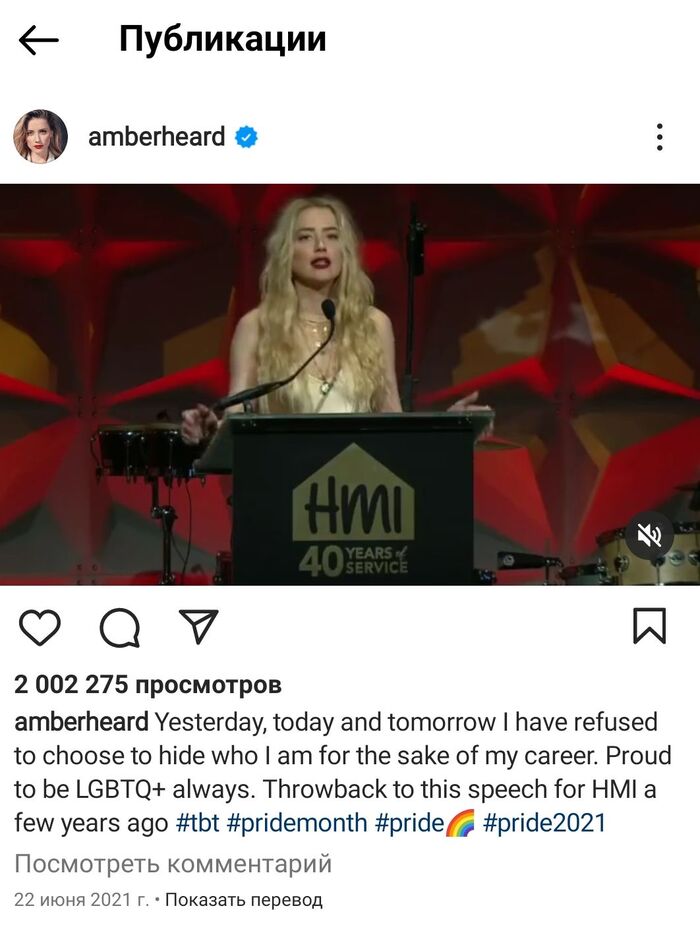
Task: Click Посмотреть комментарий to view comments
Action: point(173,864)
